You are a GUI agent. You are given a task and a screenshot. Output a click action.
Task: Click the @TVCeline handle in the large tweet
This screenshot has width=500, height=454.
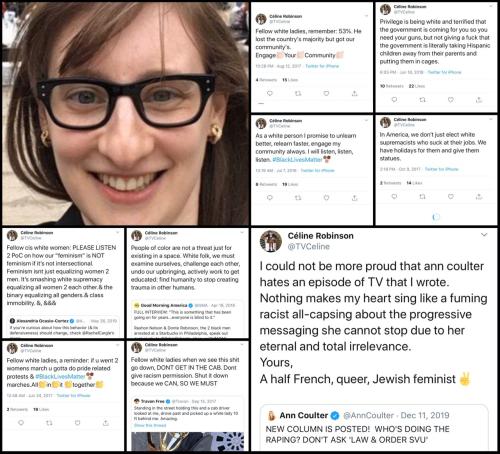point(309,247)
